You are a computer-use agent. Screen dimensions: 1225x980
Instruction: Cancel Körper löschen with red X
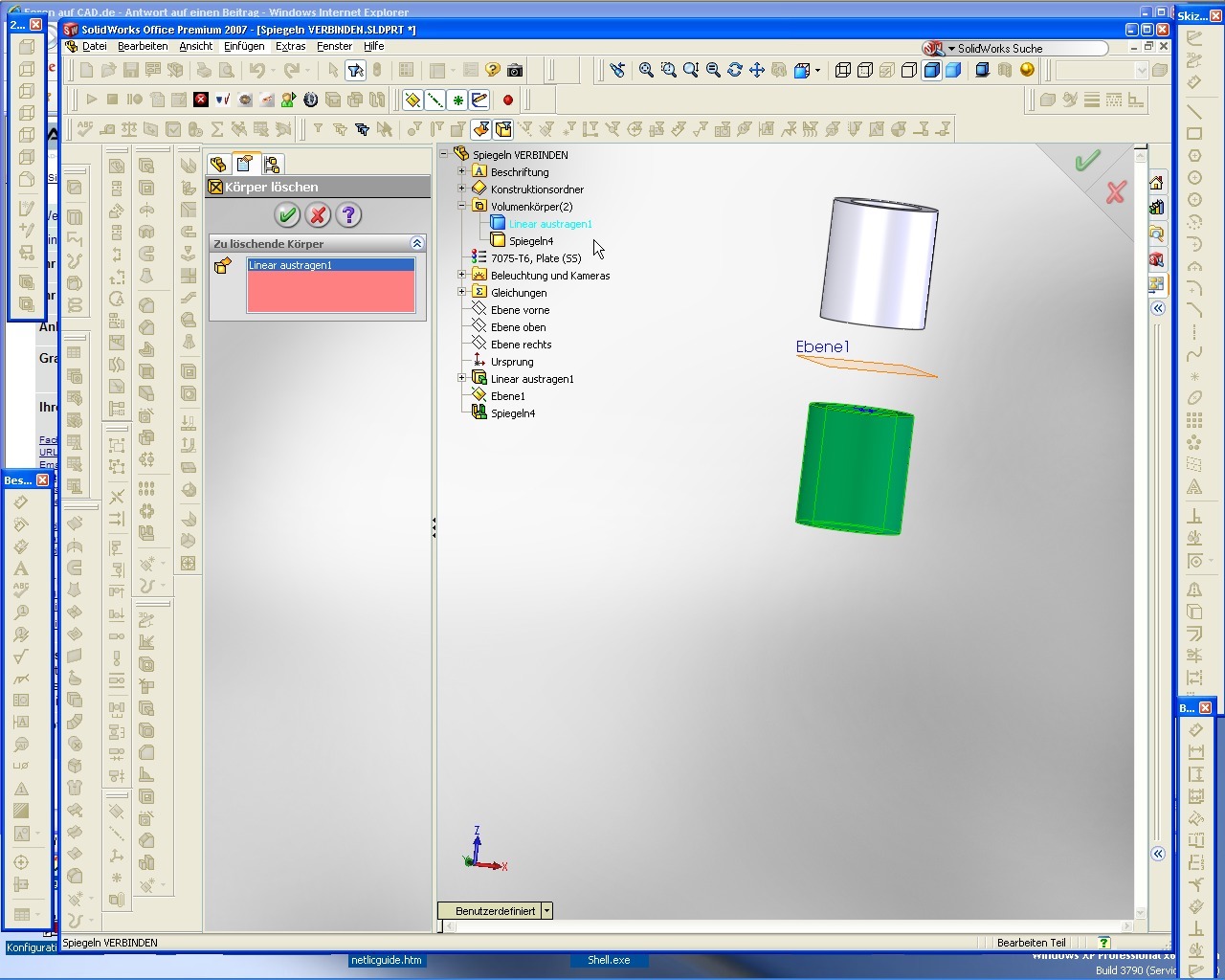click(319, 215)
